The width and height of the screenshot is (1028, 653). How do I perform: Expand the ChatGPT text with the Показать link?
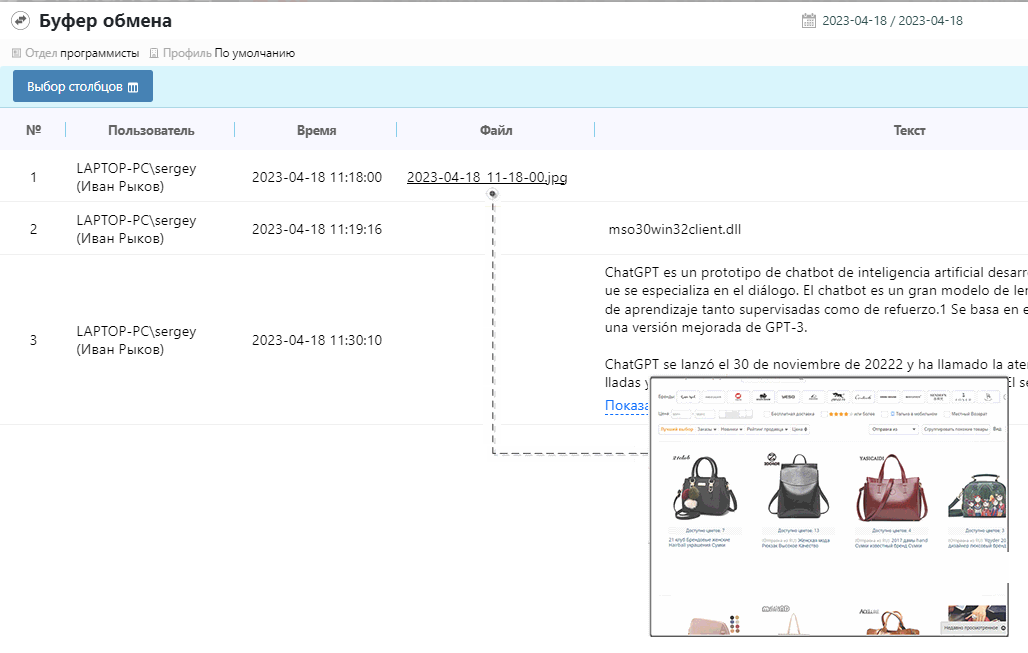tap(626, 405)
